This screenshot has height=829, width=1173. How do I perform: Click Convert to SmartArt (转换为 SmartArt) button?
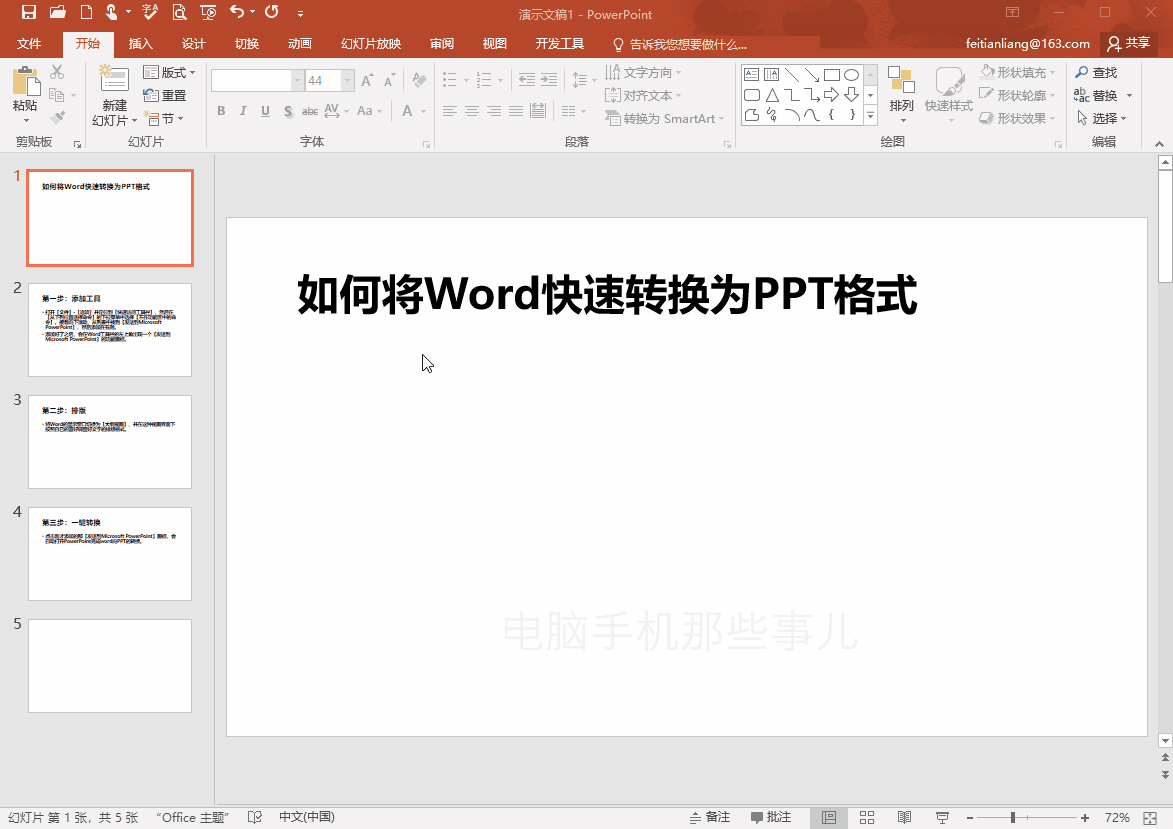point(664,118)
